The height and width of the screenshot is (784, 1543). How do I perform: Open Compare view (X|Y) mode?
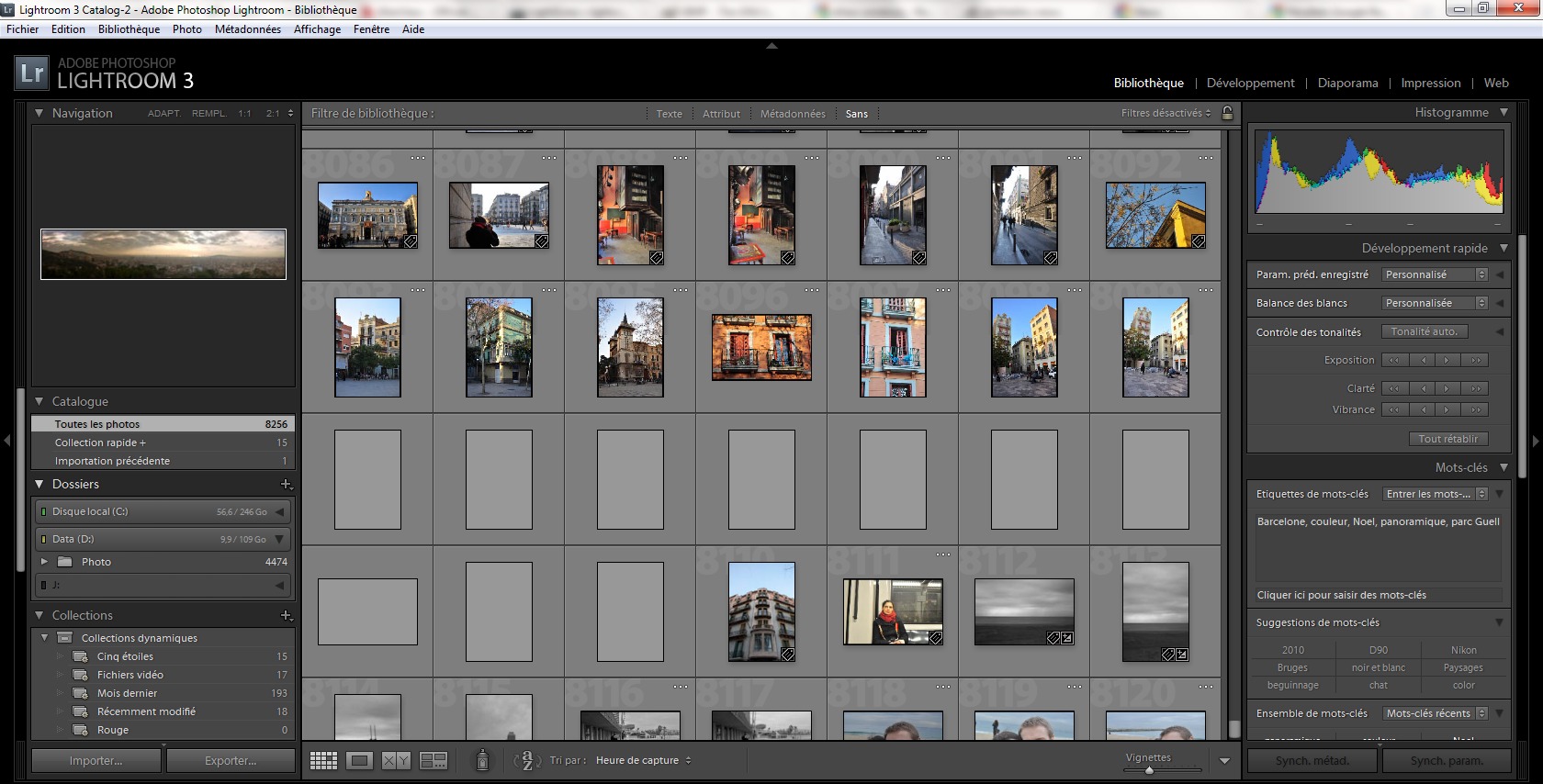(396, 760)
